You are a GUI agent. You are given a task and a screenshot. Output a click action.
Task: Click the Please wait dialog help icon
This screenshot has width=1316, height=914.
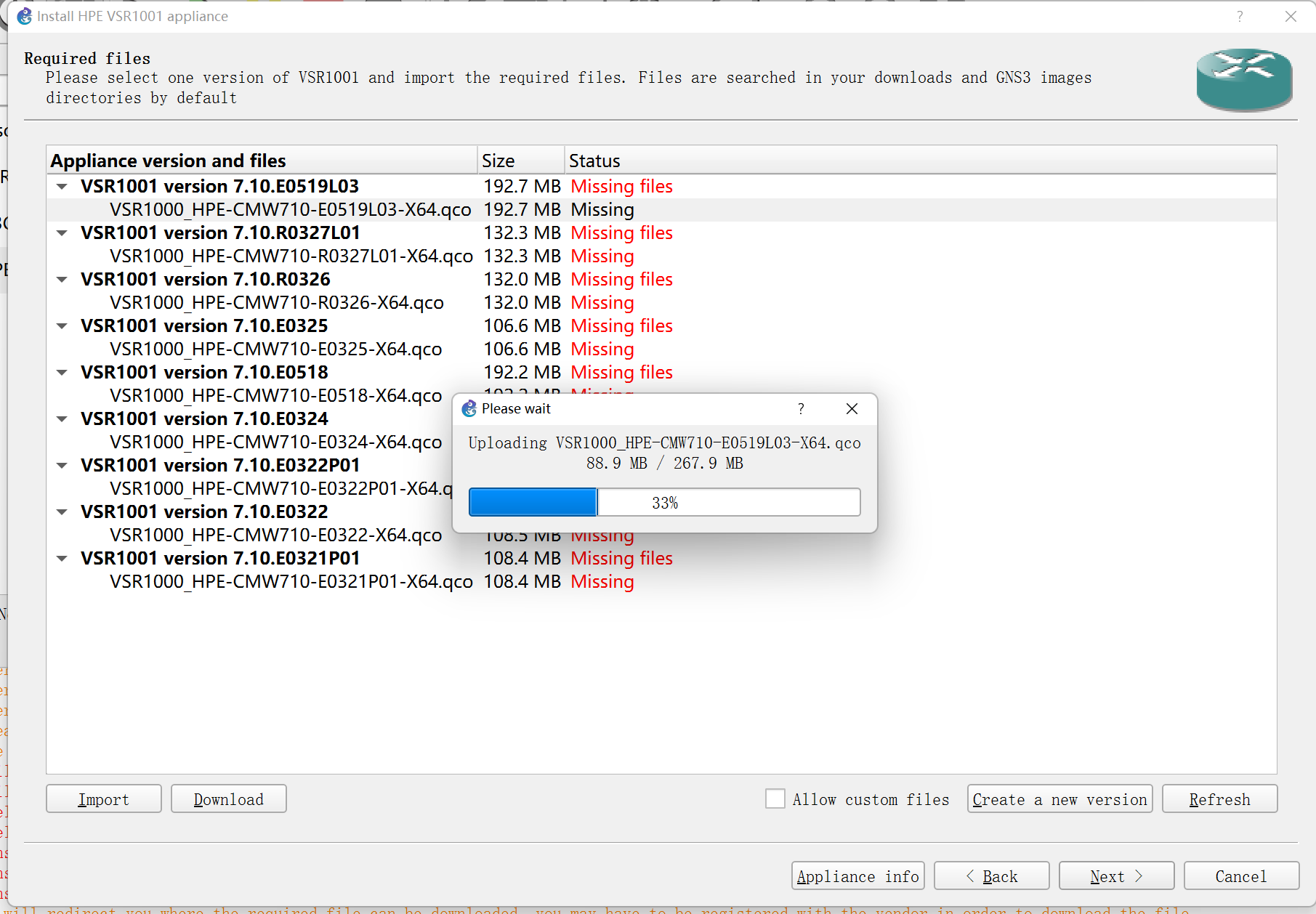pyautogui.click(x=801, y=409)
